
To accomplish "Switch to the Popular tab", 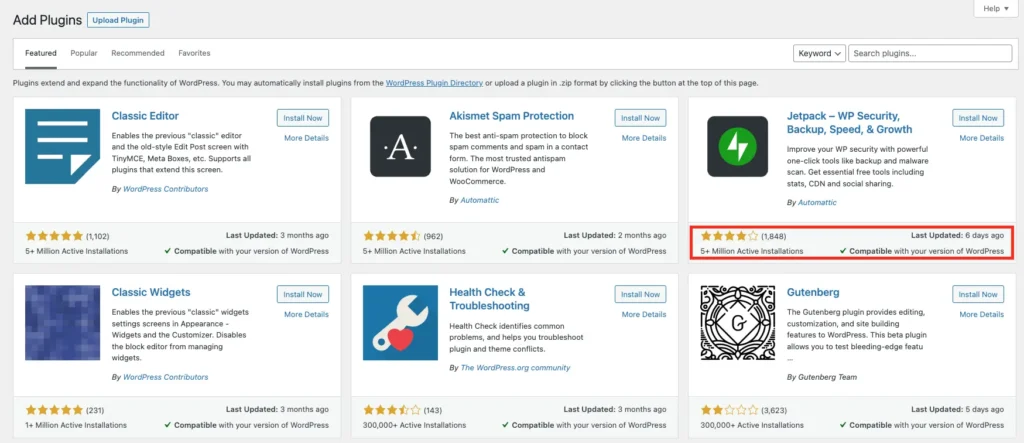I will click(x=84, y=53).
